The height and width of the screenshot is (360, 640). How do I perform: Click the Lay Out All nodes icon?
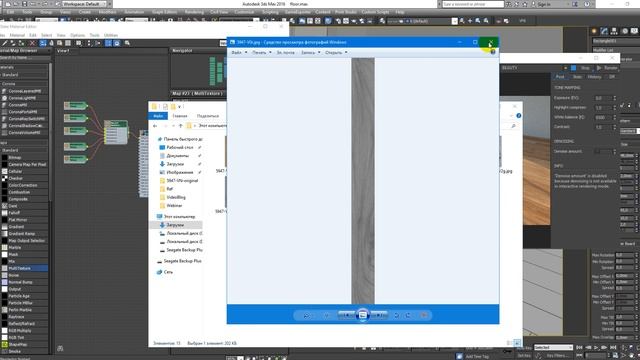89,43
